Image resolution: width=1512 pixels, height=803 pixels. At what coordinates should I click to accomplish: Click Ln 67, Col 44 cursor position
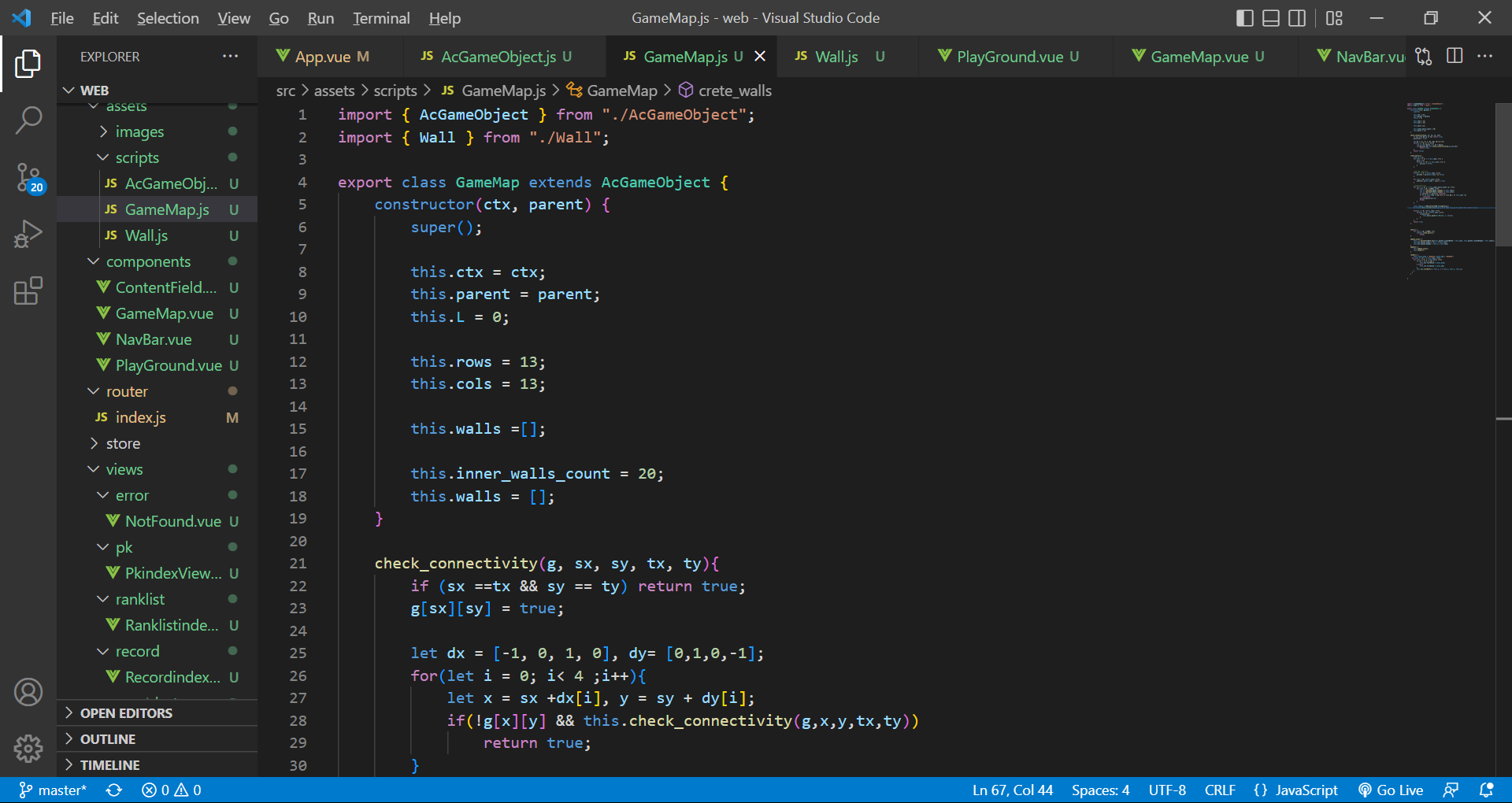click(1013, 790)
